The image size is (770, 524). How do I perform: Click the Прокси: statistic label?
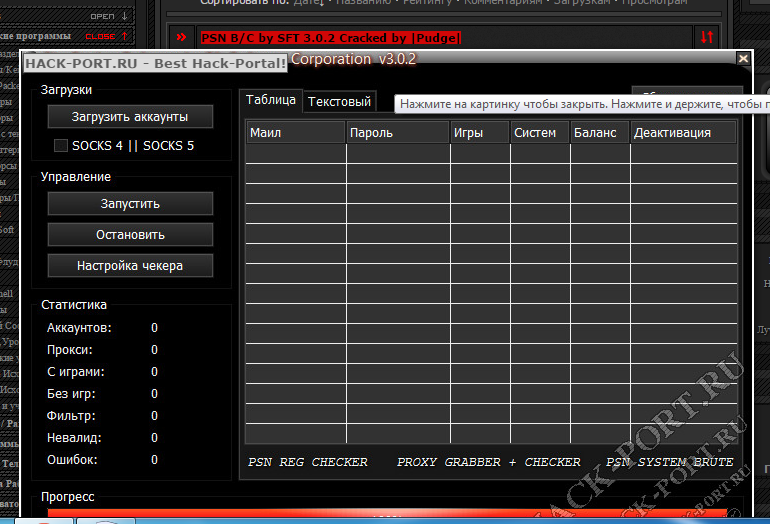(70, 350)
